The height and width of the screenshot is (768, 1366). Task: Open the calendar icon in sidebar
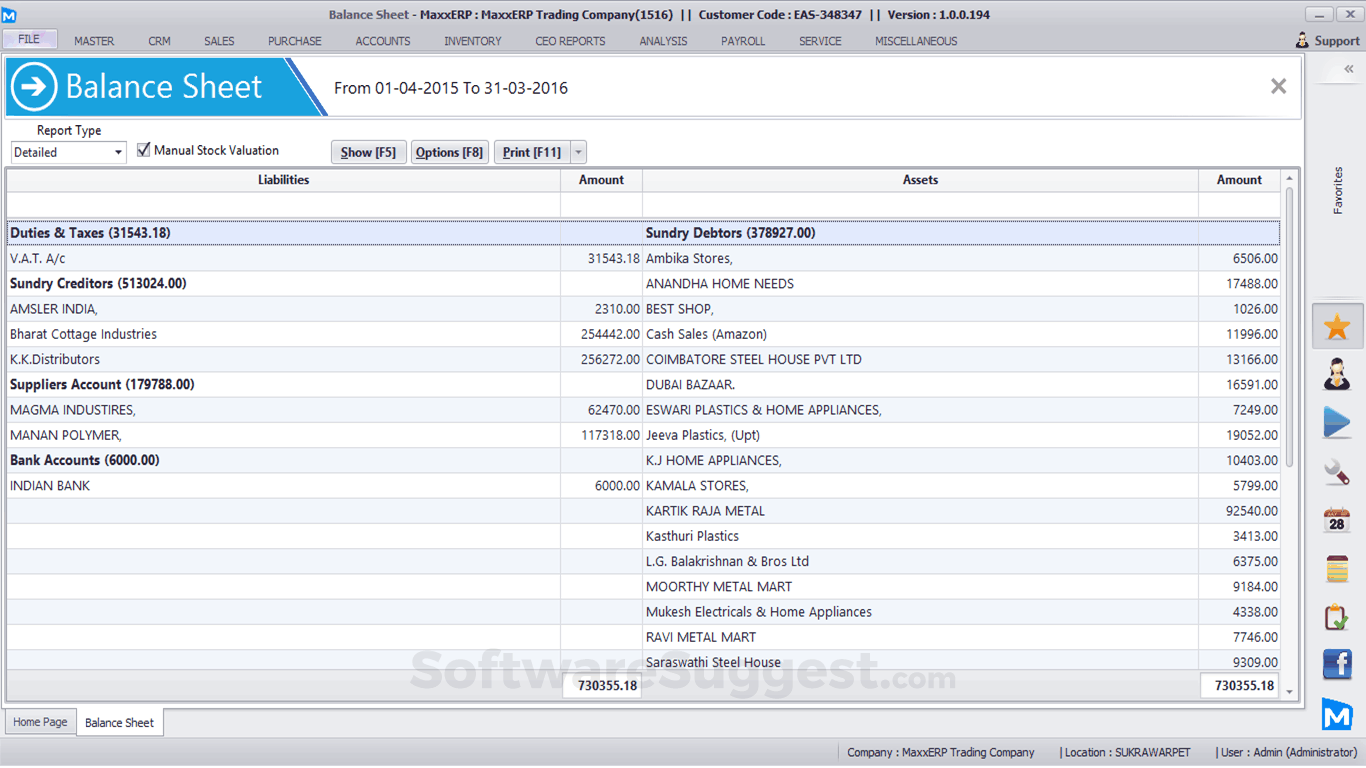(1337, 520)
